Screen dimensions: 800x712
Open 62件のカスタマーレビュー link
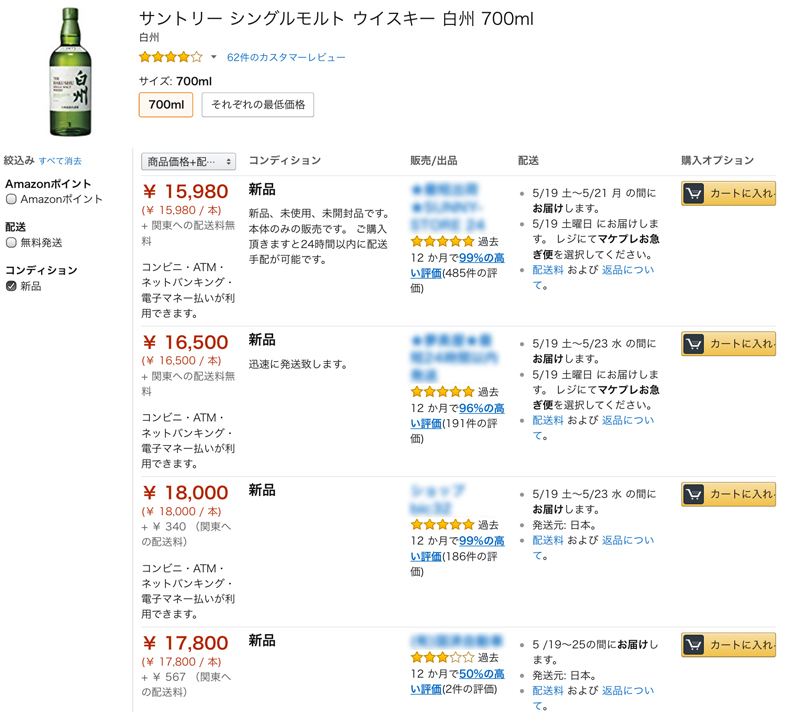coord(286,58)
